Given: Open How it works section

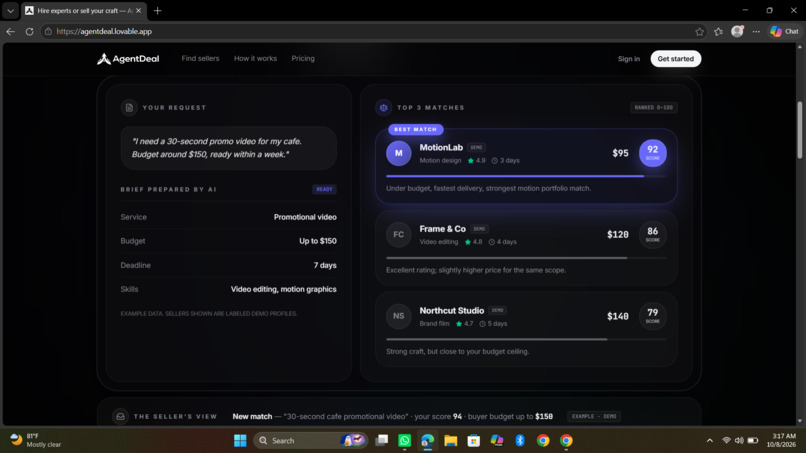Looking at the screenshot, I should pyautogui.click(x=255, y=59).
